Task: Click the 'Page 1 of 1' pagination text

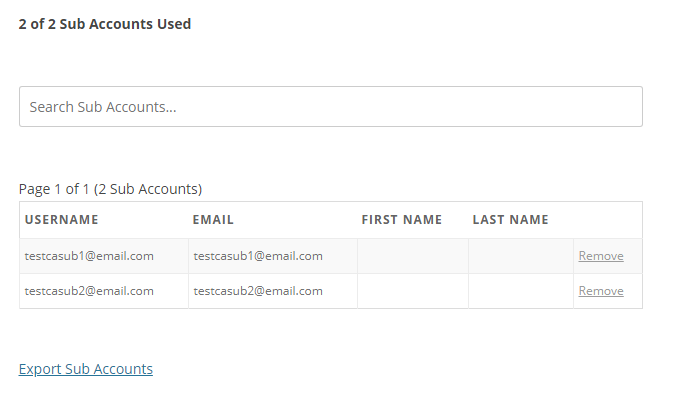Action: point(54,189)
